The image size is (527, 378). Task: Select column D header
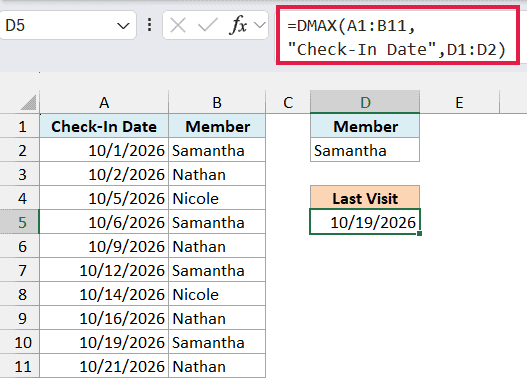tap(365, 102)
